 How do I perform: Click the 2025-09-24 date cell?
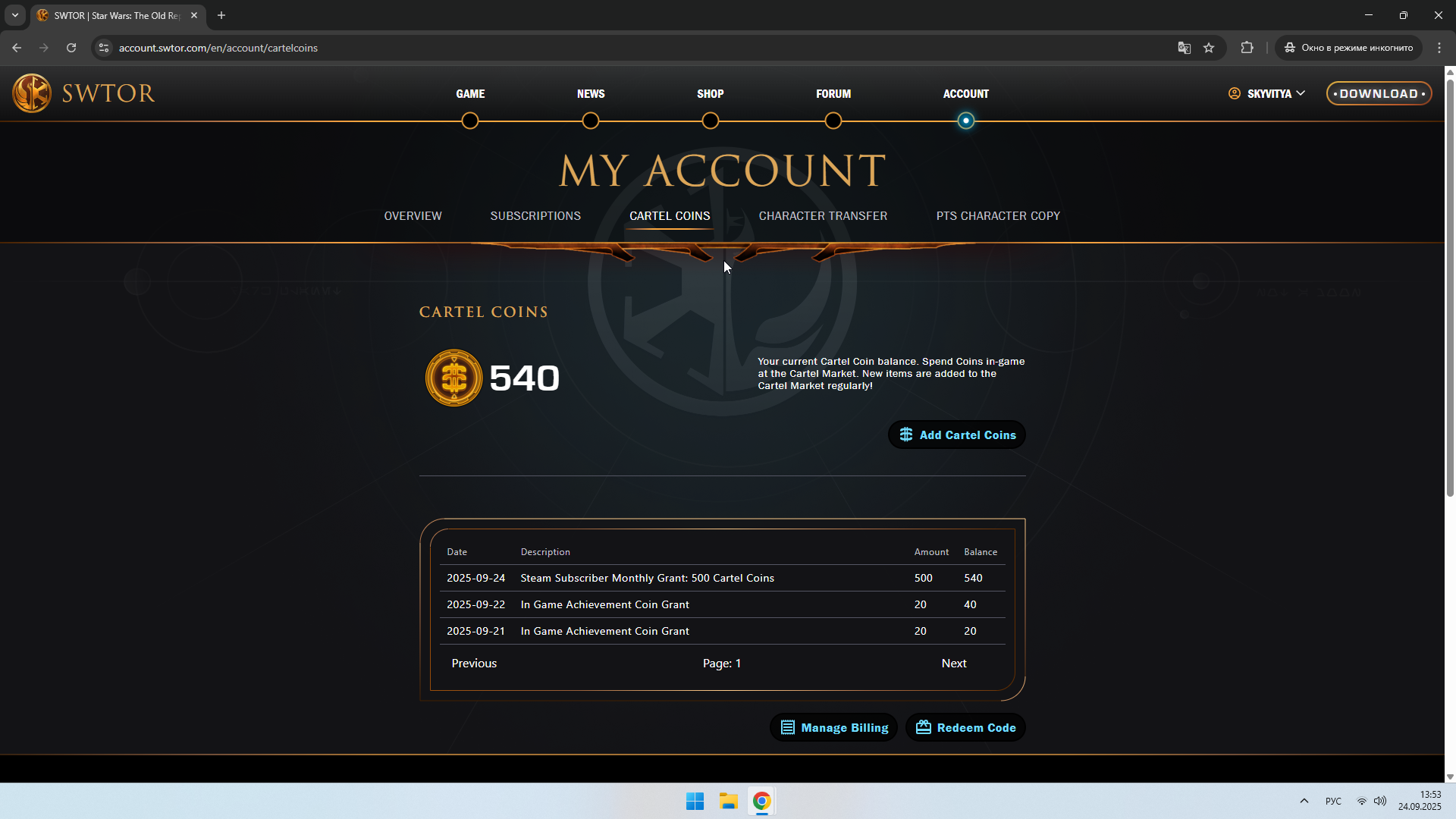click(x=475, y=578)
